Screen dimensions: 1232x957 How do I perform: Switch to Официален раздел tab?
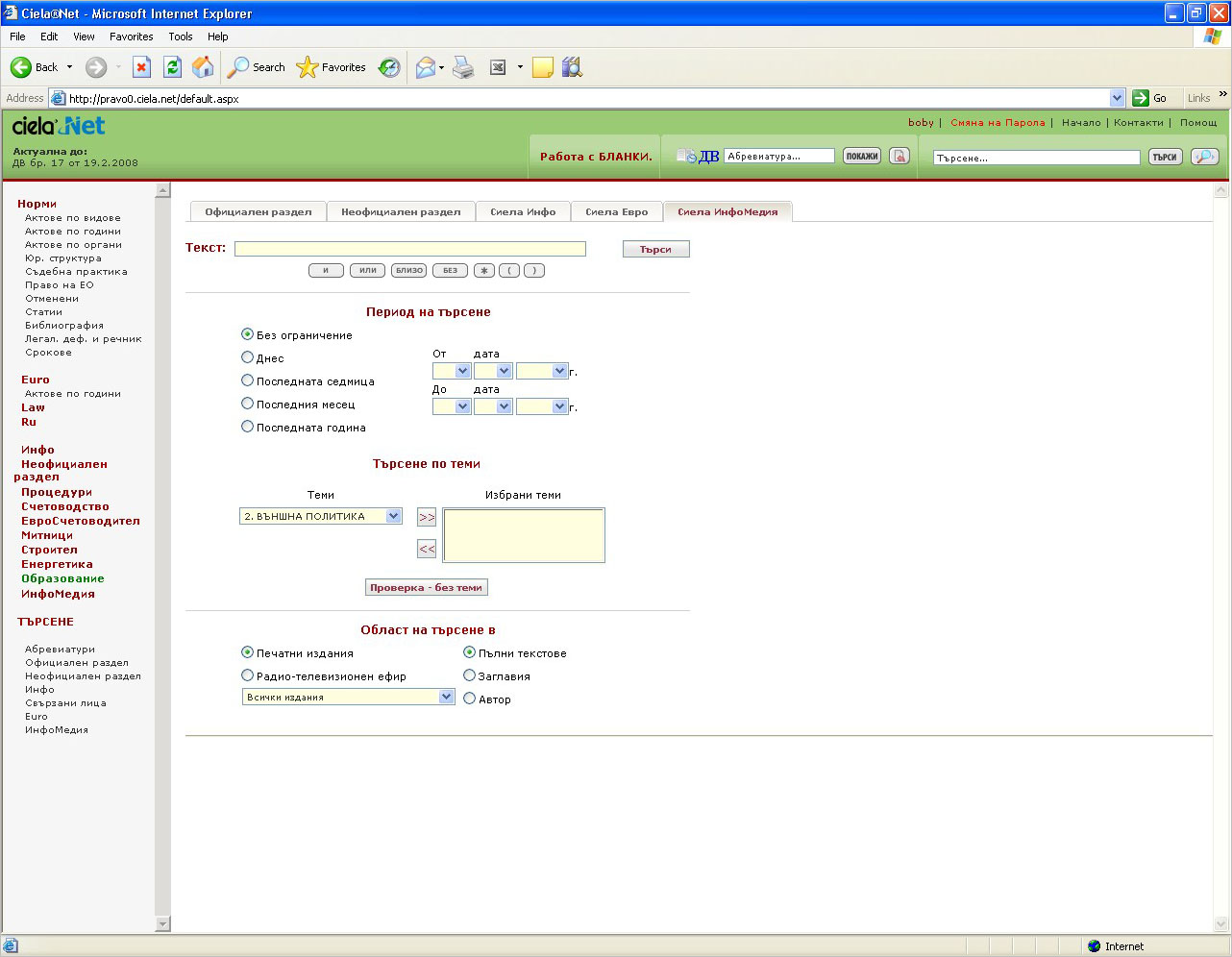tap(259, 211)
